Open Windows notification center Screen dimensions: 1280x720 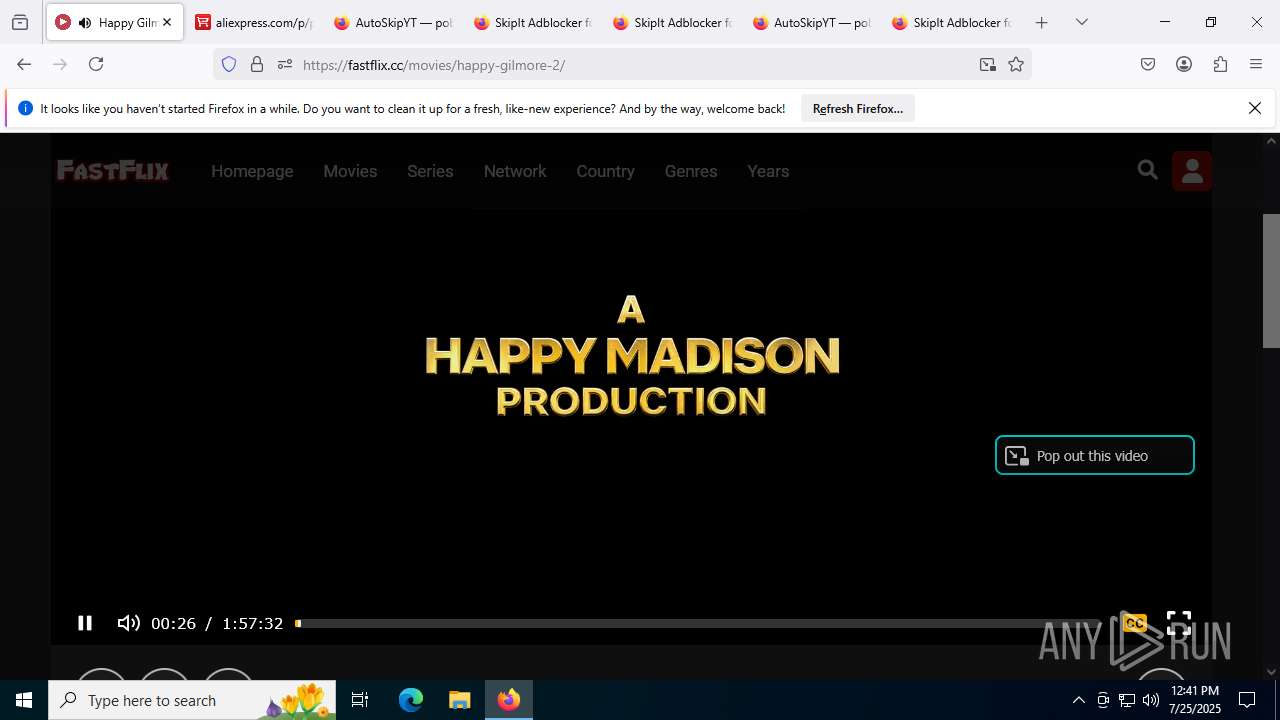(1247, 700)
